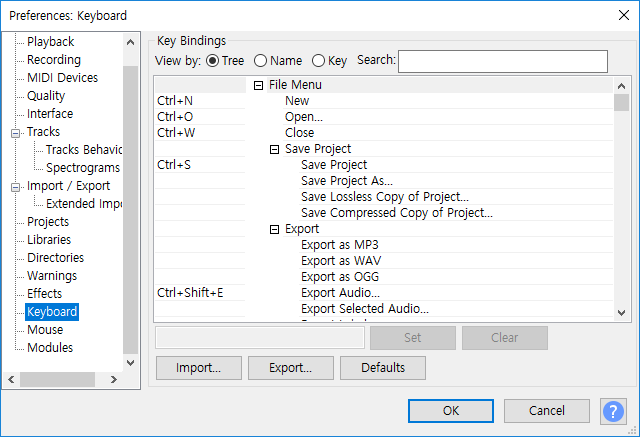Image resolution: width=640 pixels, height=437 pixels.
Task: Open the Mouse preferences page
Action: [x=45, y=330]
